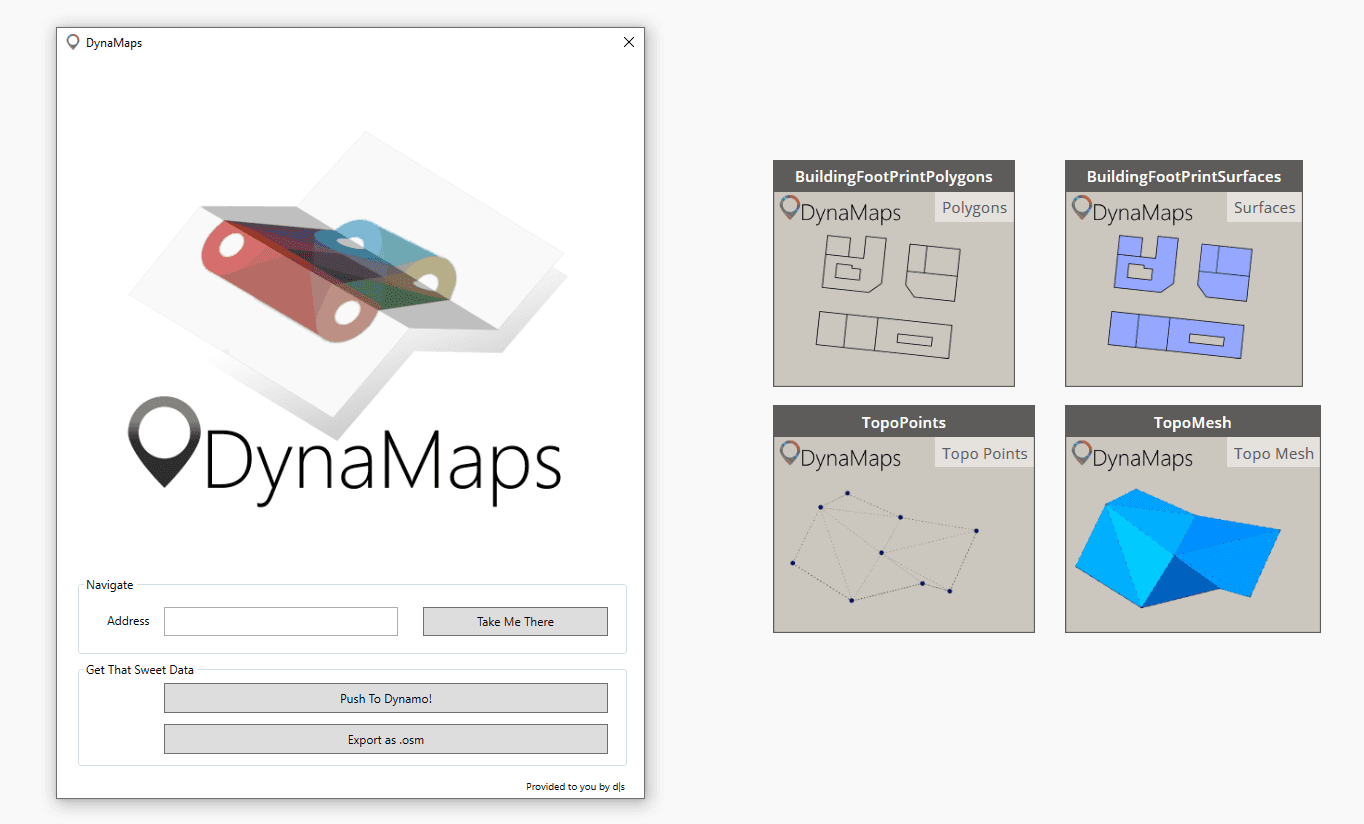Click the dotted topo points preview

885,546
